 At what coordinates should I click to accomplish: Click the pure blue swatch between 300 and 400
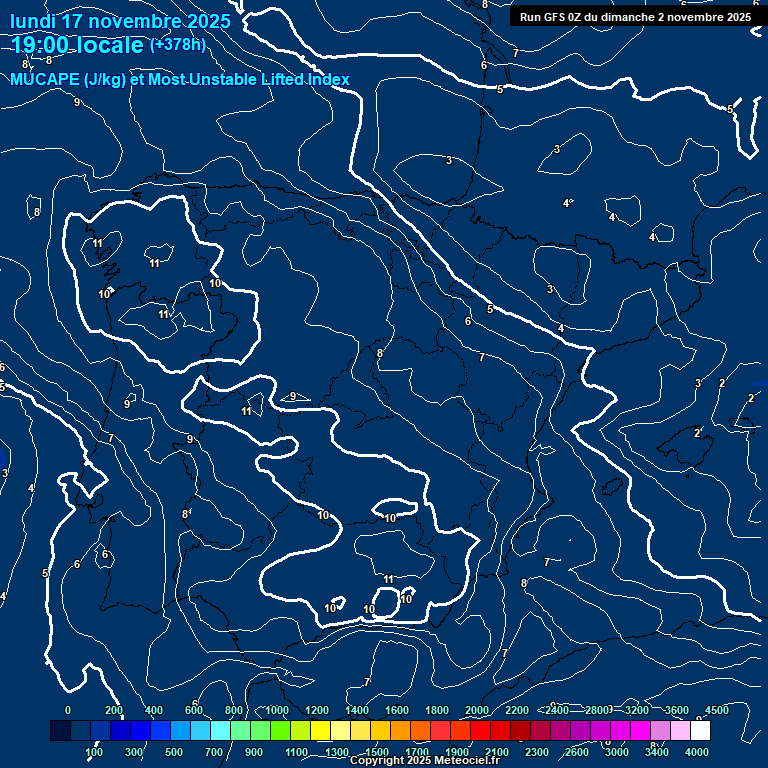click(x=141, y=730)
